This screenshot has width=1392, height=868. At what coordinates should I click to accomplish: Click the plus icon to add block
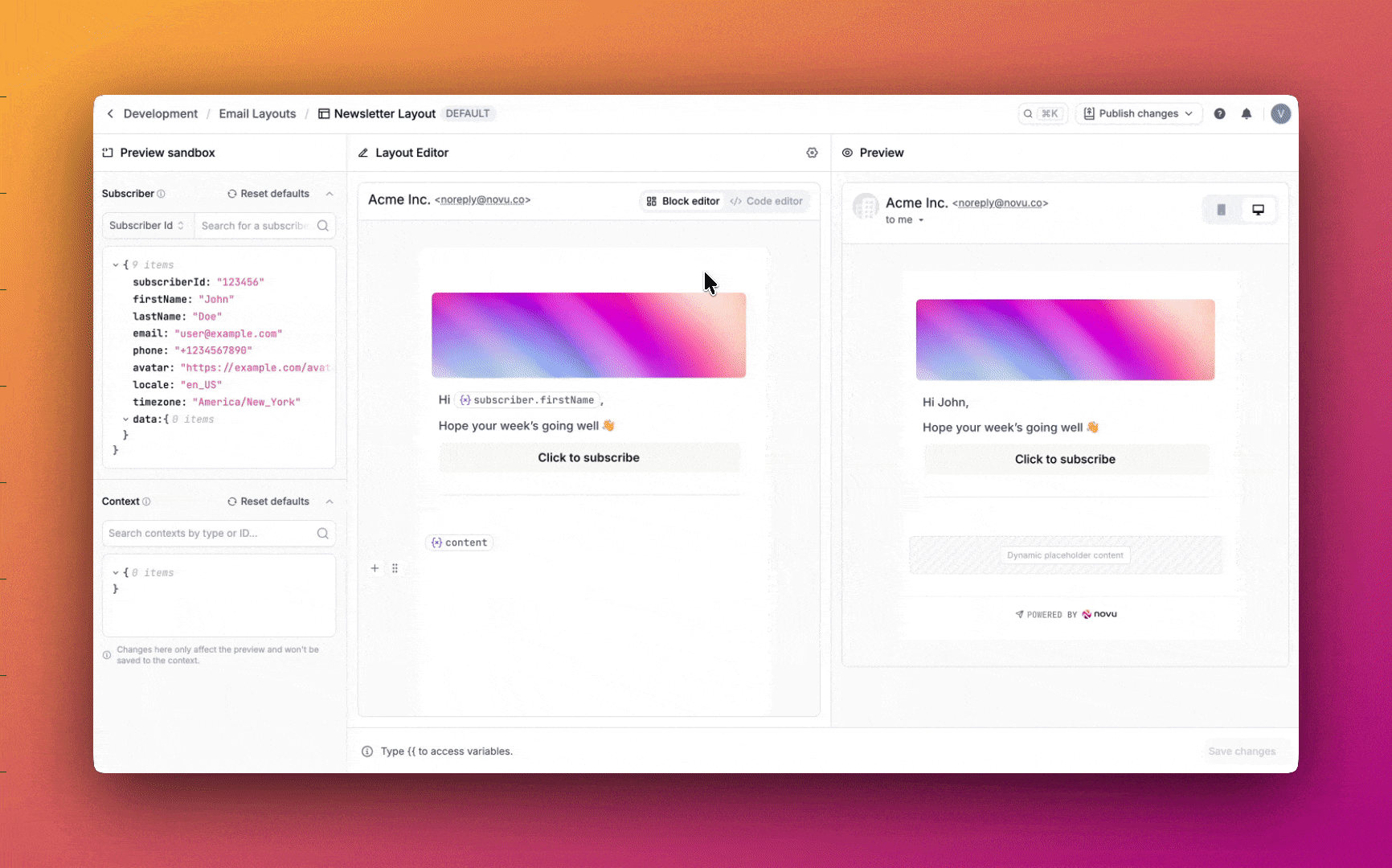point(375,568)
